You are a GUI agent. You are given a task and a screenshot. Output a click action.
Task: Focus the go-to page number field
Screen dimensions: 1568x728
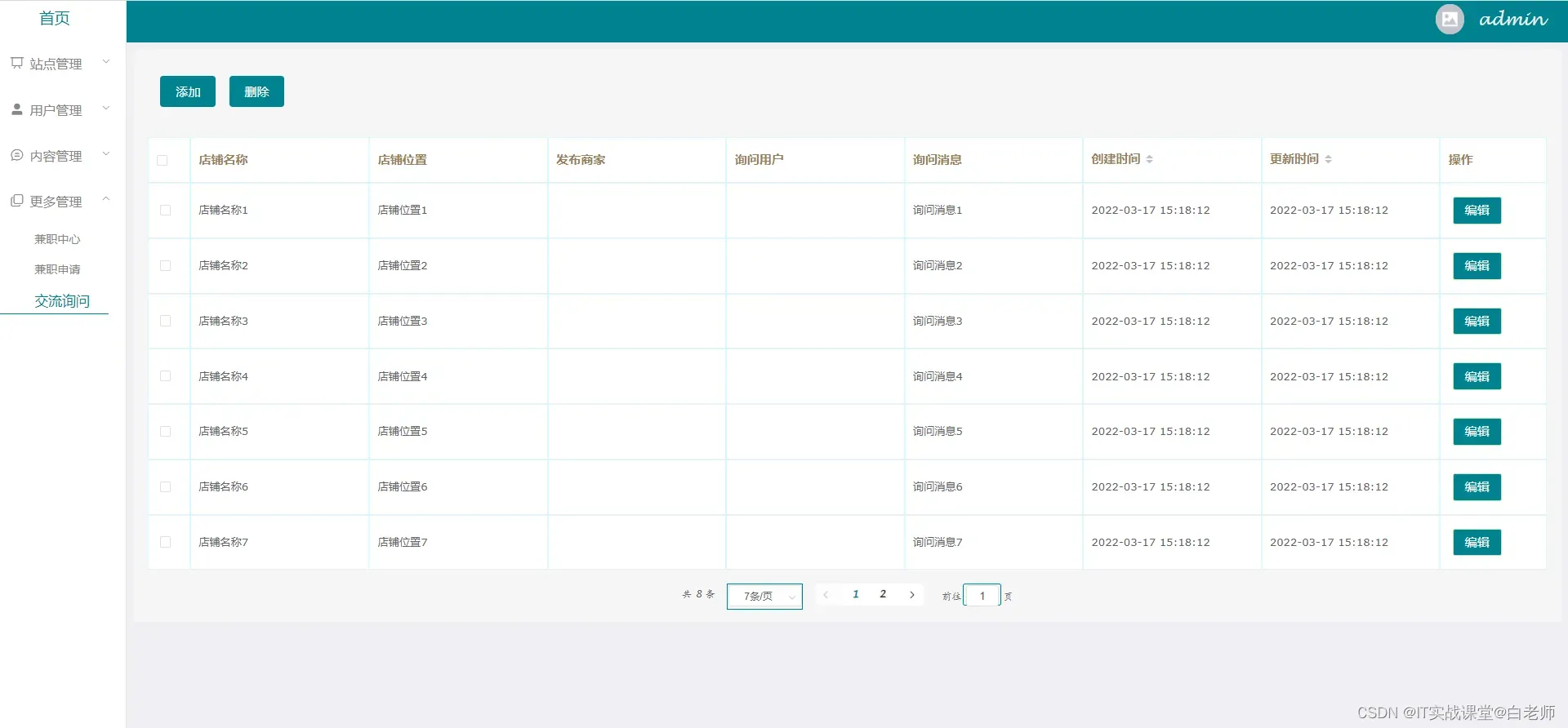click(982, 596)
